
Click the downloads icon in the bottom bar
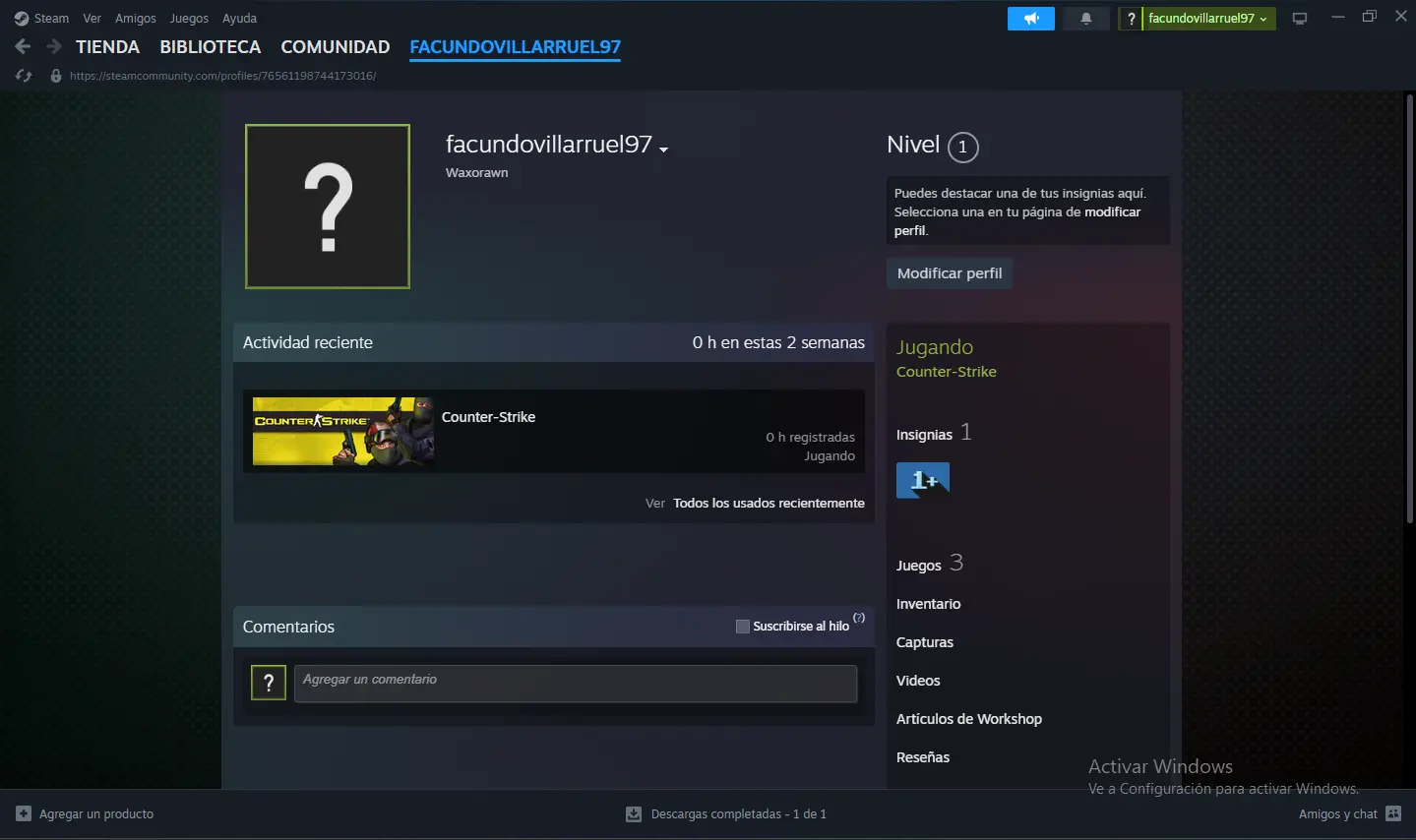634,813
